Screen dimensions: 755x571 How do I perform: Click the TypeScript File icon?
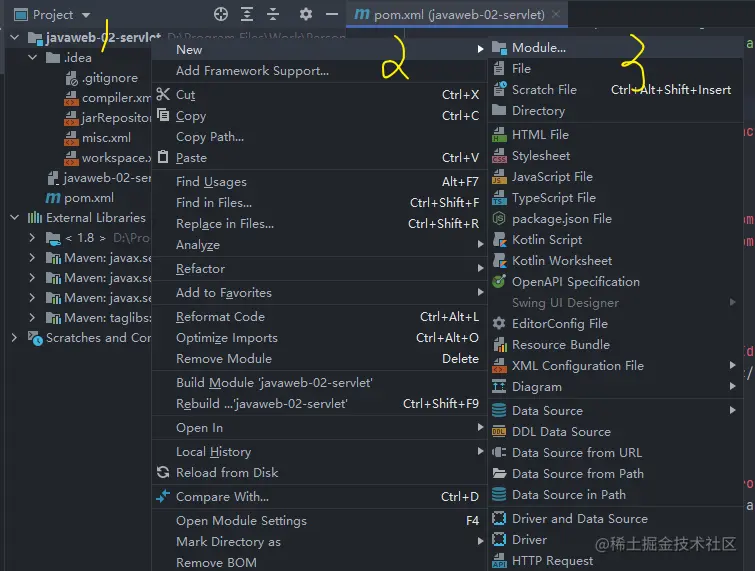pos(499,198)
